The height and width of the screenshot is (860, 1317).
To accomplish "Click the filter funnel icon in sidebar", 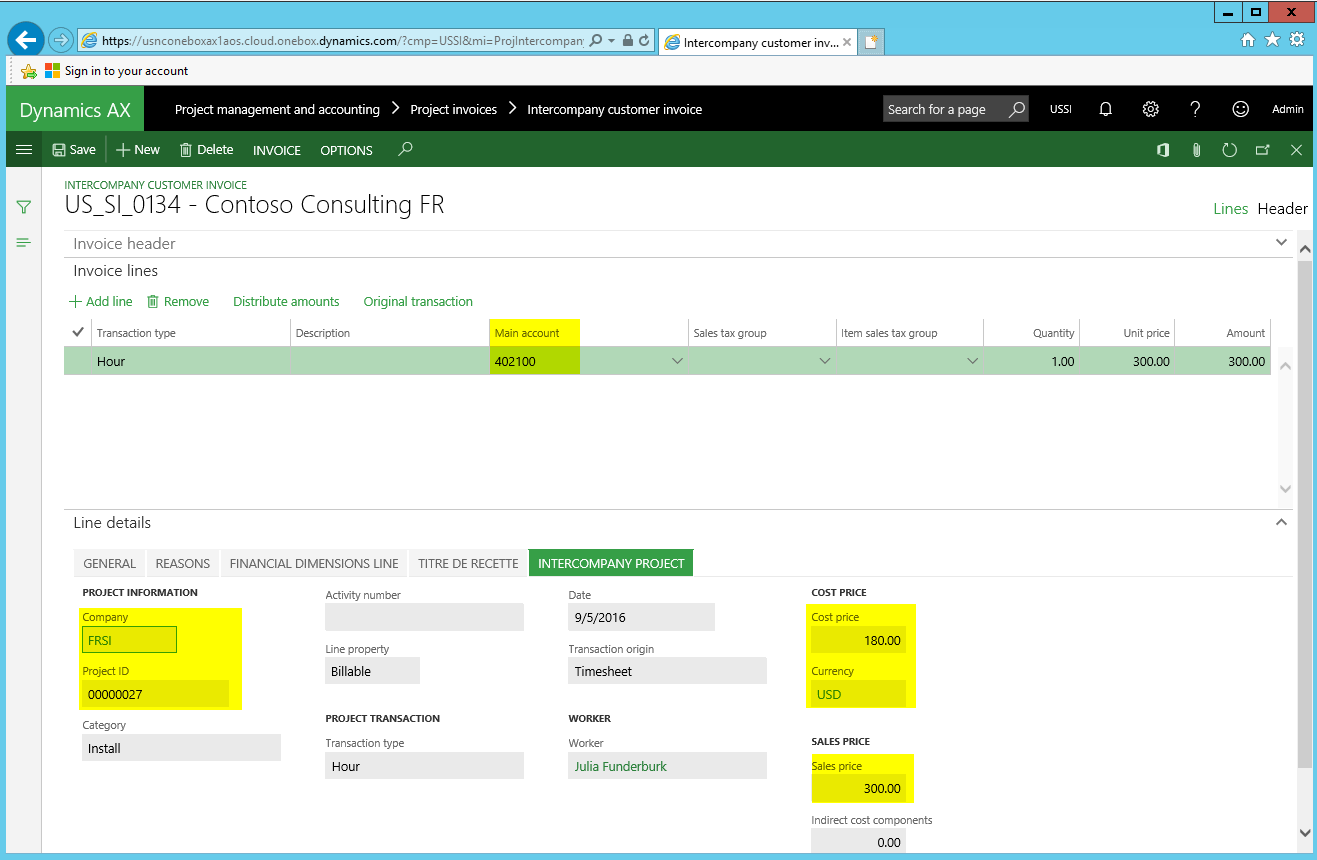I will (x=24, y=207).
